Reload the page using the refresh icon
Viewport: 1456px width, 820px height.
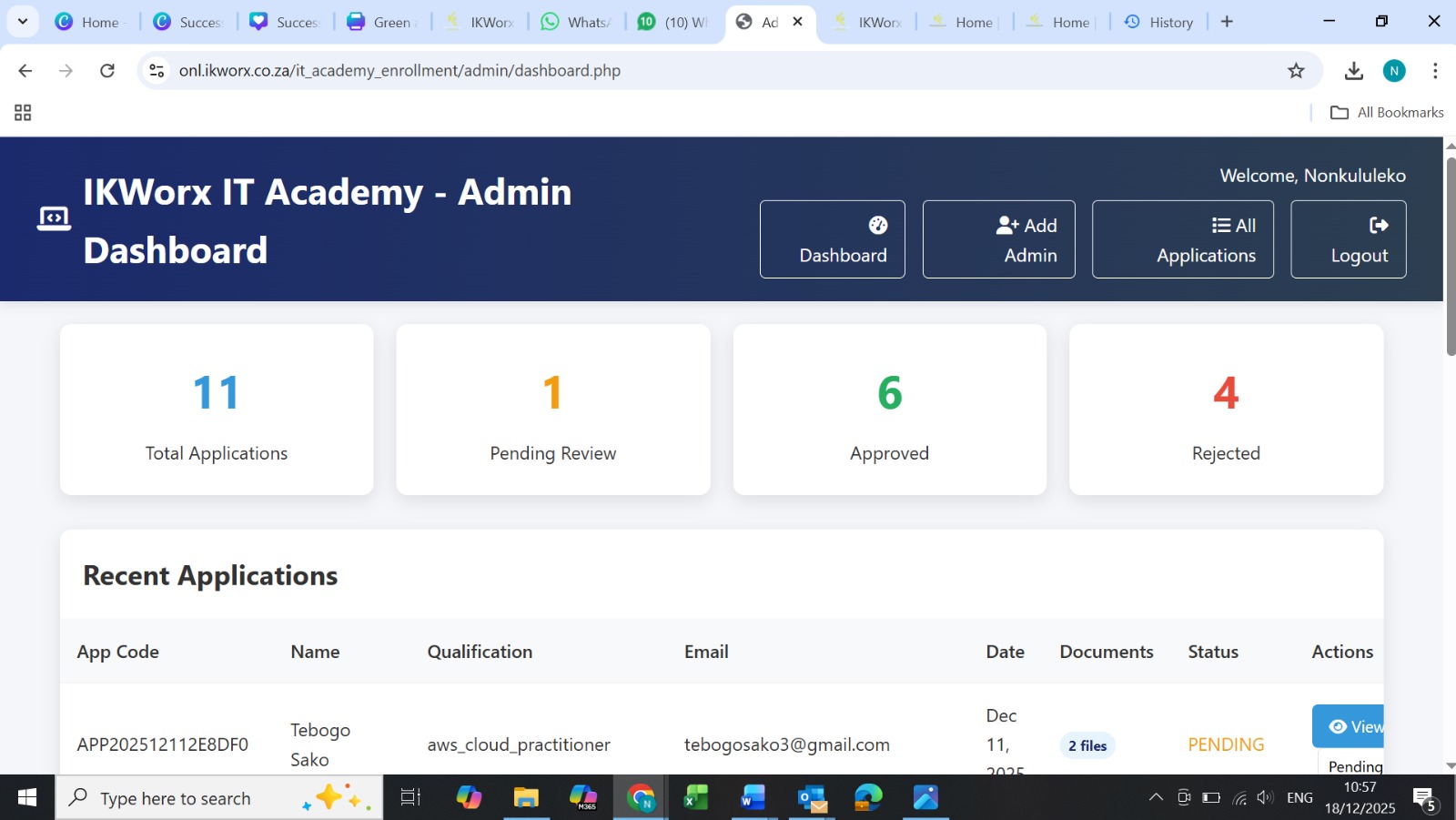[x=107, y=71]
